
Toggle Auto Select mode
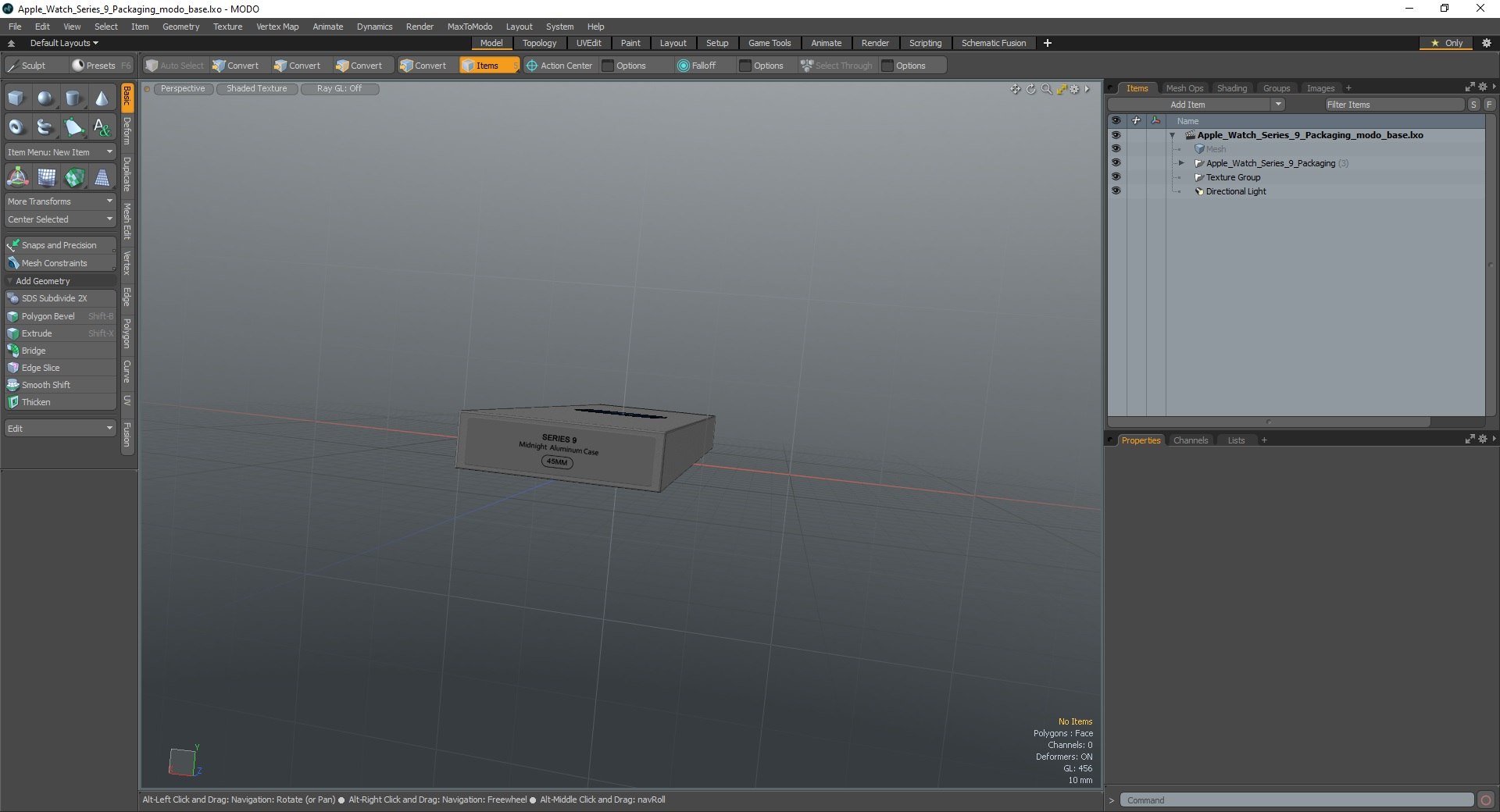click(174, 66)
